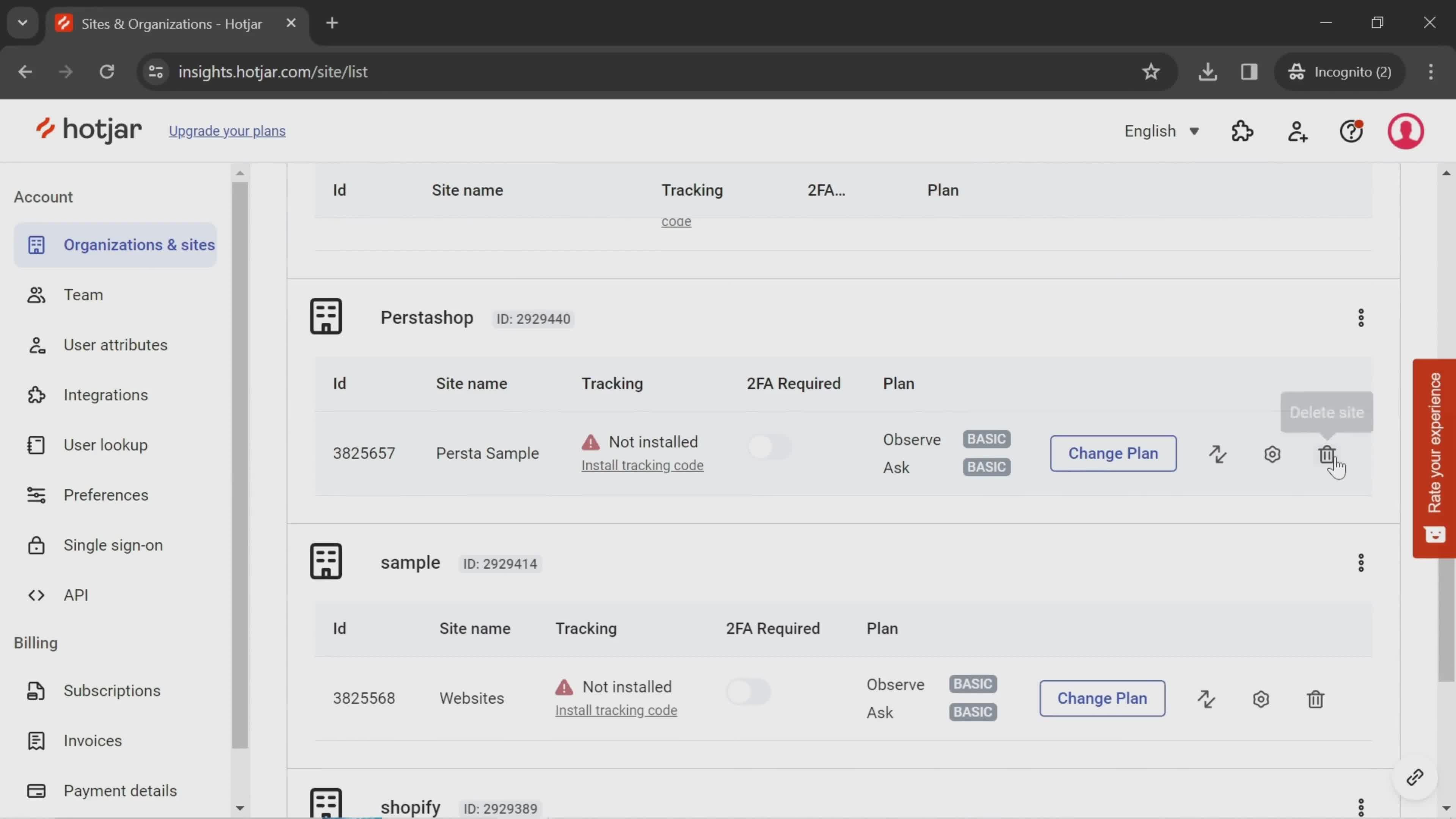Click sample ID: 2929414 badge

500,564
